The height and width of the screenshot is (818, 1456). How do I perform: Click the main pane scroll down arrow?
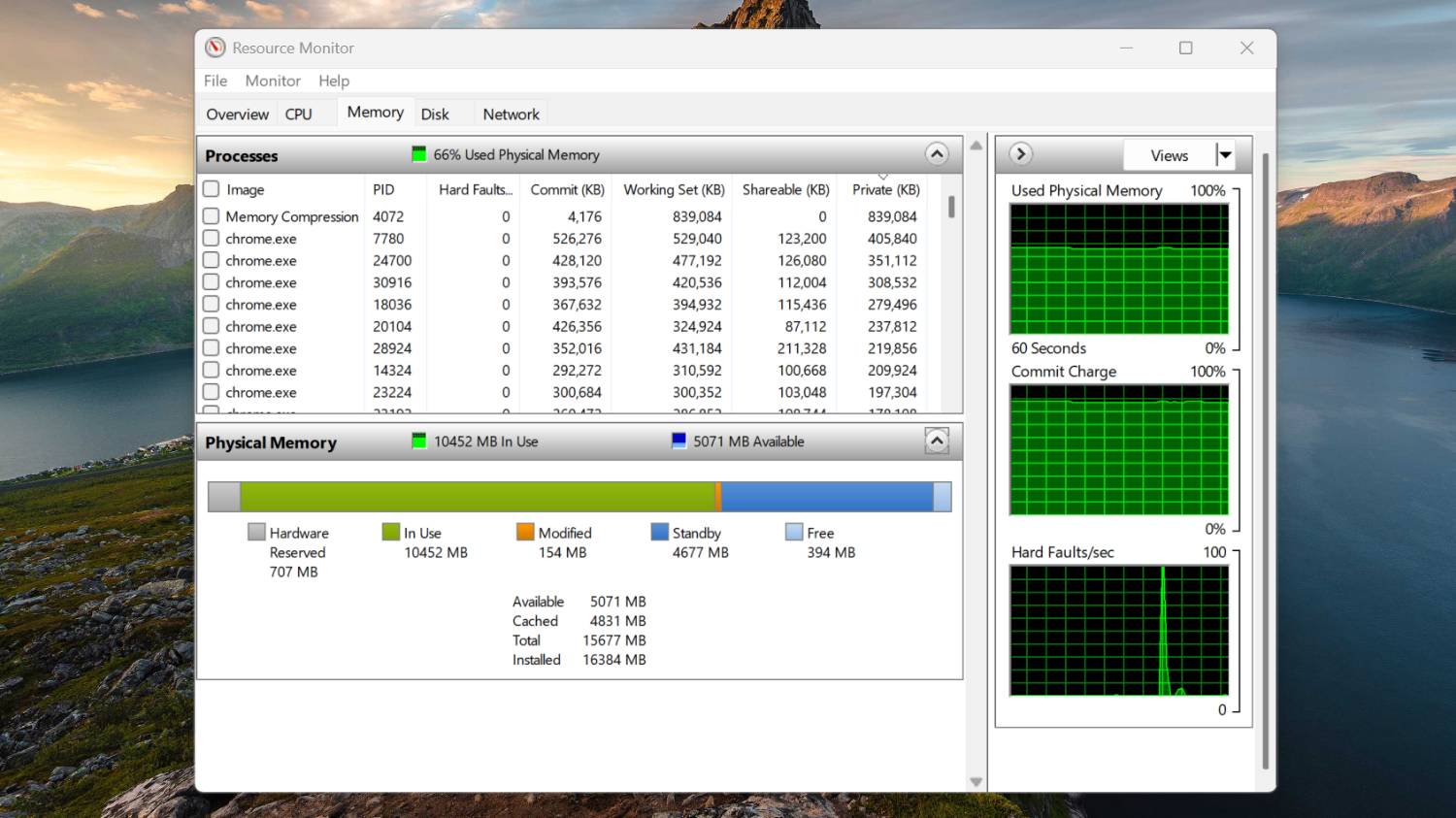976,782
